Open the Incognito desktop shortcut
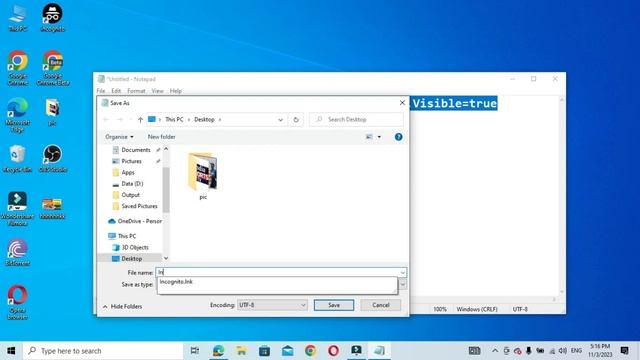Viewport: 640px width, 360px height. tap(52, 18)
